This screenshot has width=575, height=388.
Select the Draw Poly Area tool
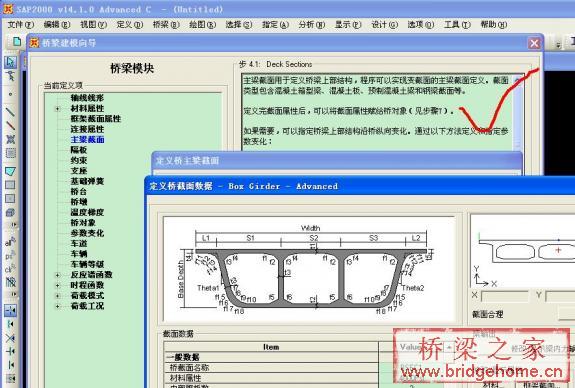[x=10, y=171]
